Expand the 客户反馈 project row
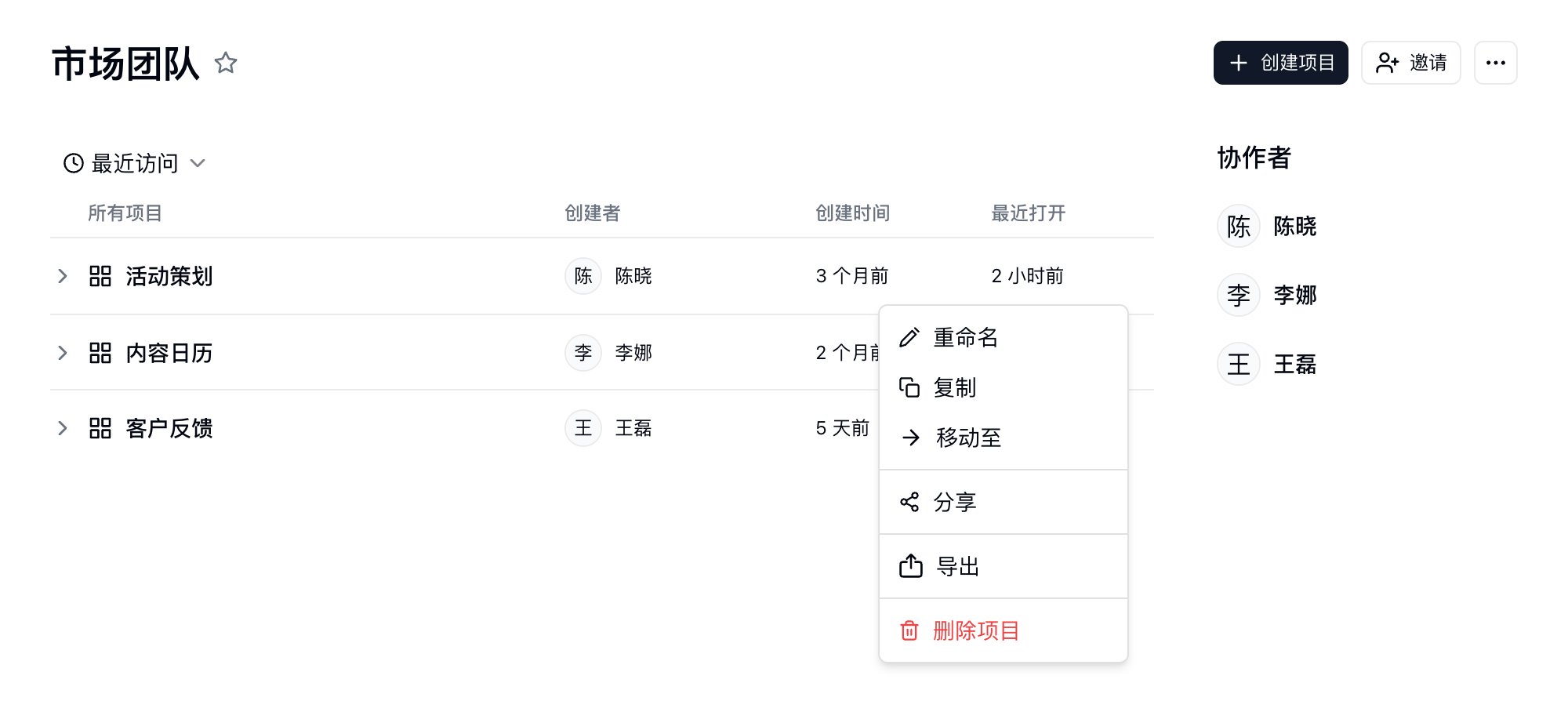 tap(63, 428)
